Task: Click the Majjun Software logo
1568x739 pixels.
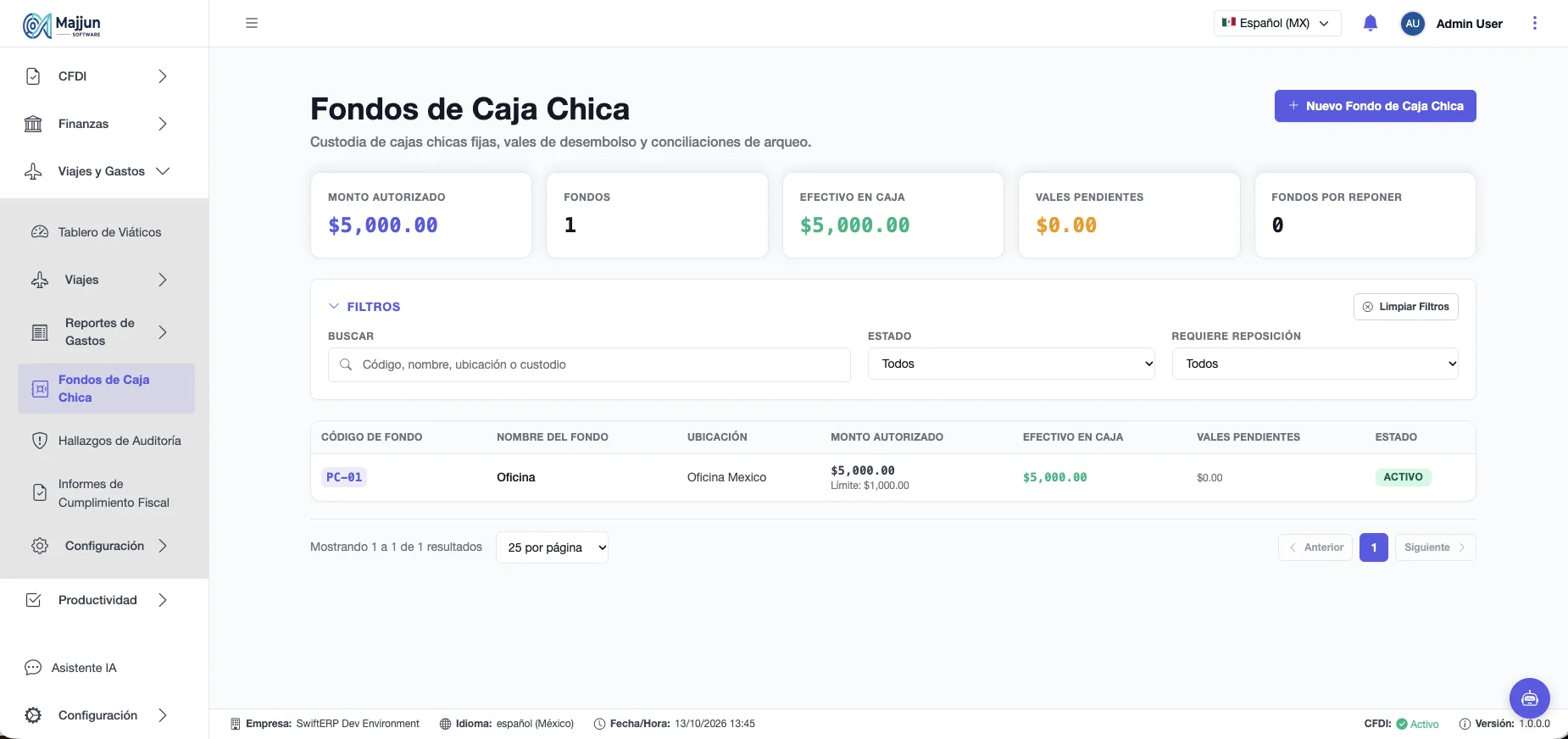Action: point(62,25)
